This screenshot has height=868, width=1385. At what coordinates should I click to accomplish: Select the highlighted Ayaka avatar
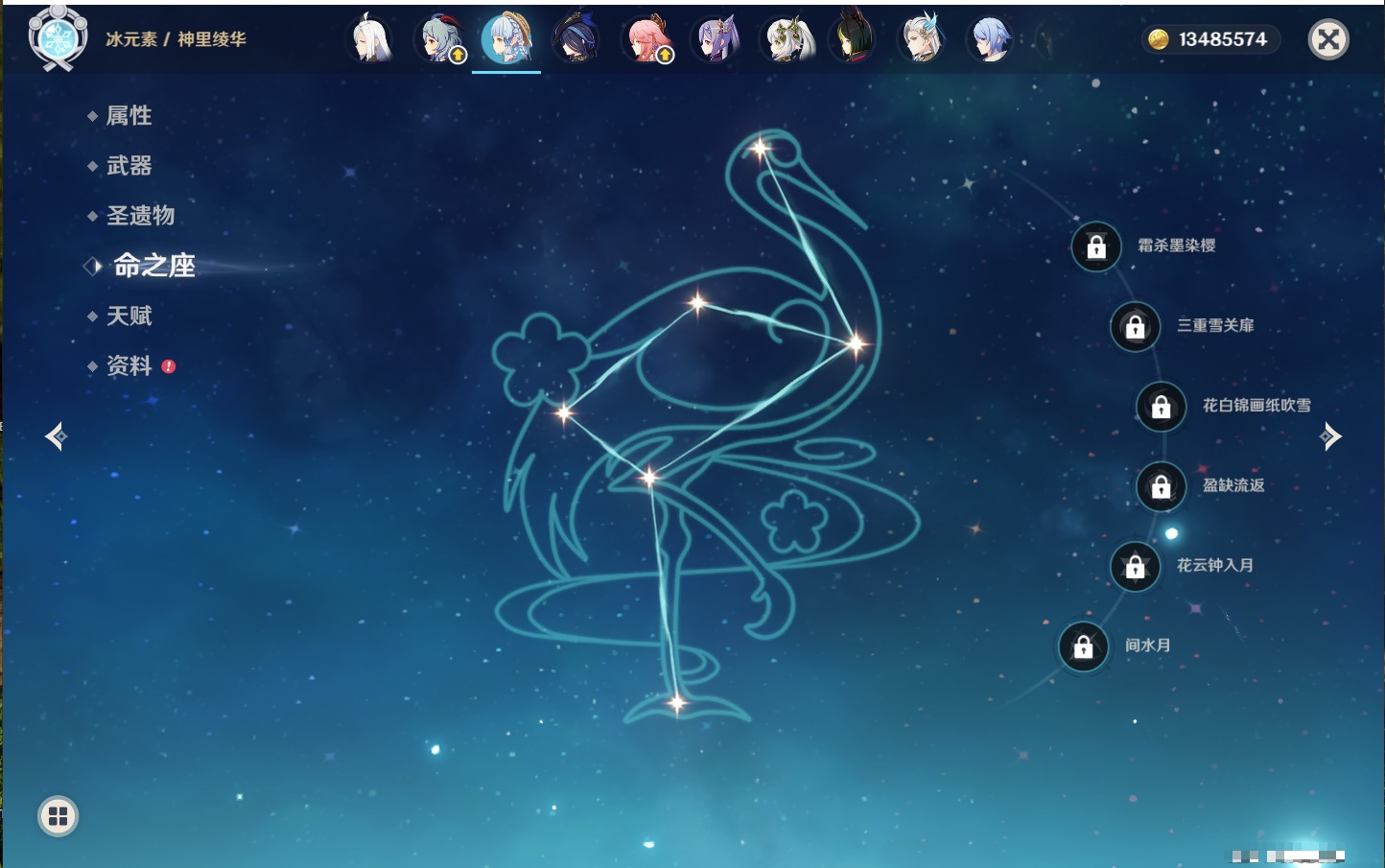(506, 38)
